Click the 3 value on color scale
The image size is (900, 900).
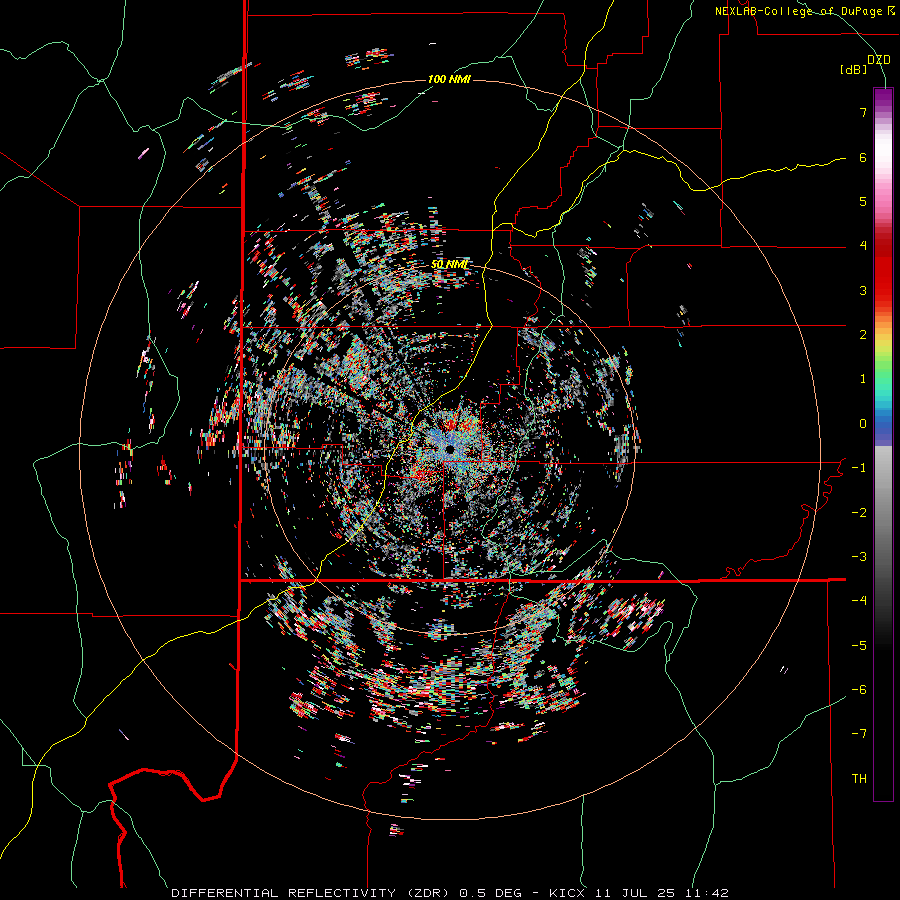click(863, 290)
